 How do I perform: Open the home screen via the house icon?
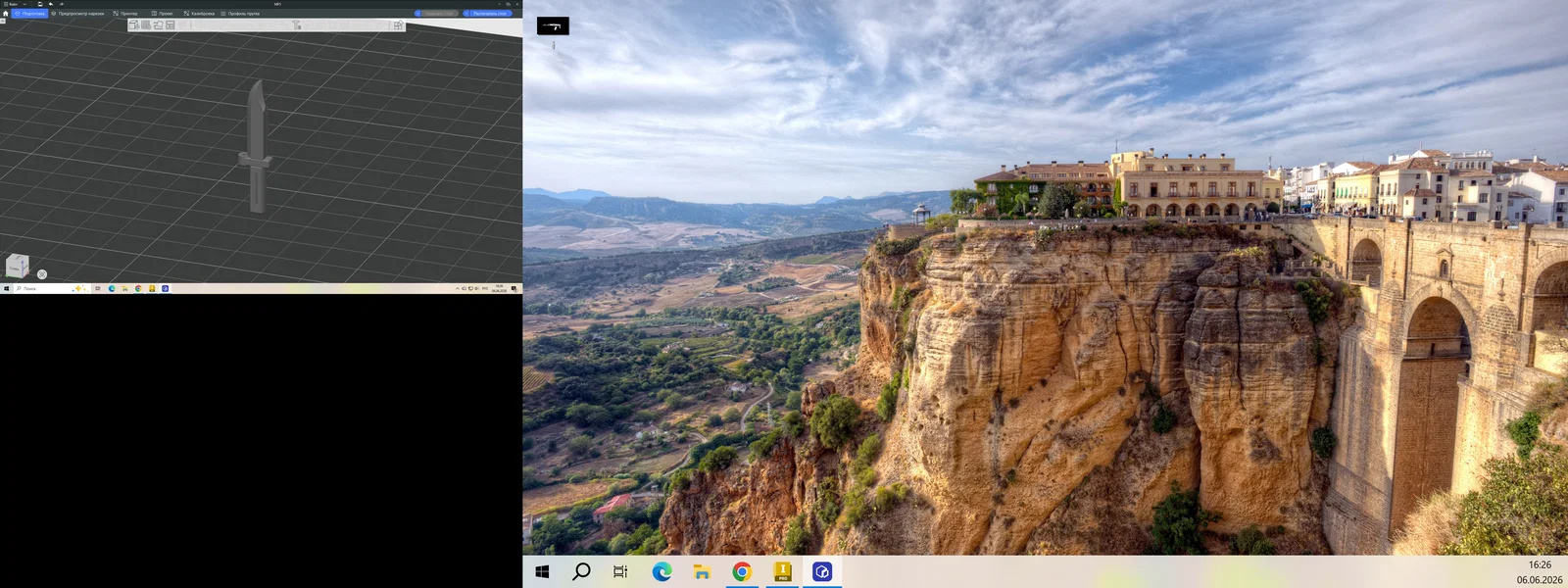tap(5, 14)
